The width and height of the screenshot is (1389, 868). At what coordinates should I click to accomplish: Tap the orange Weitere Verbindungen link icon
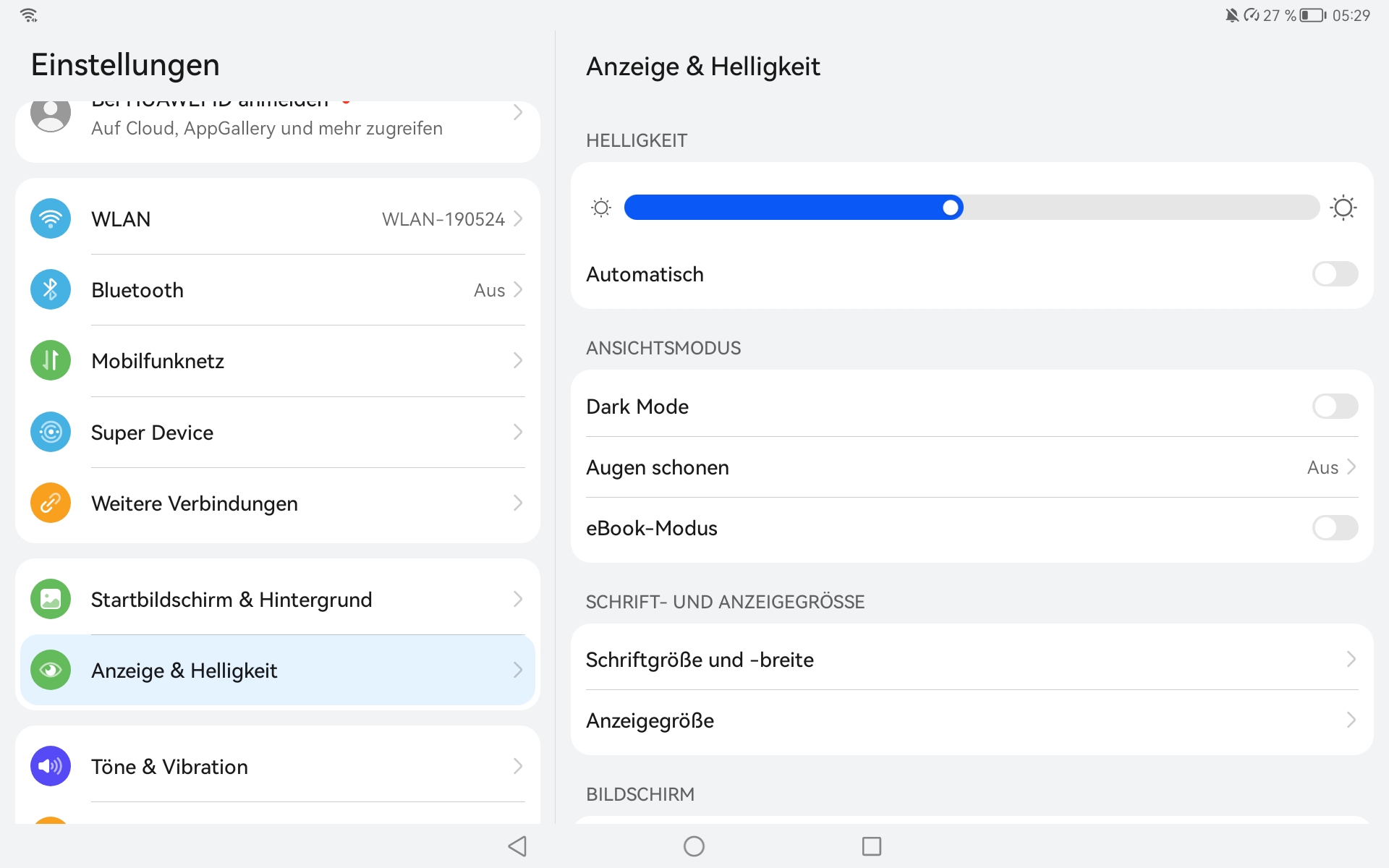[x=51, y=503]
